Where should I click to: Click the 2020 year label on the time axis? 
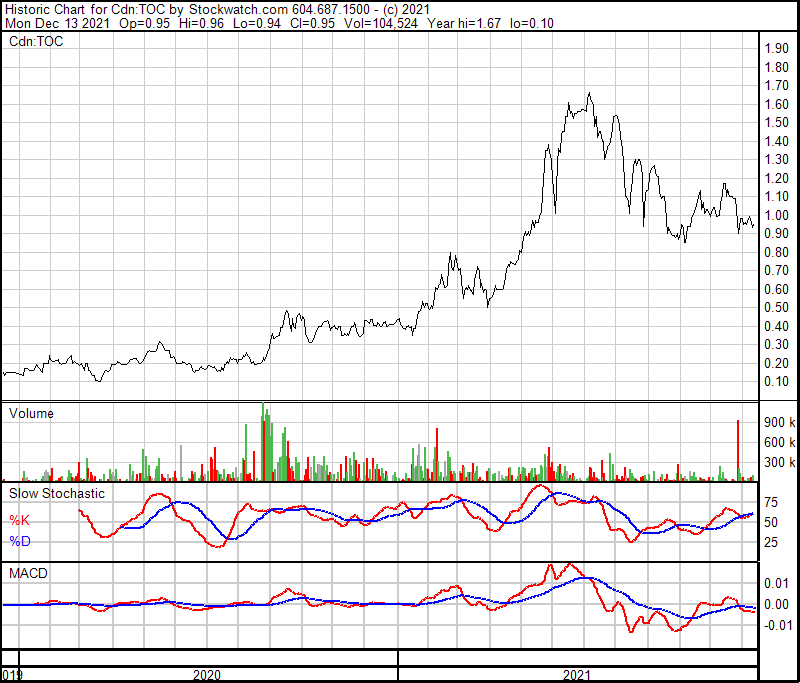coord(207,675)
